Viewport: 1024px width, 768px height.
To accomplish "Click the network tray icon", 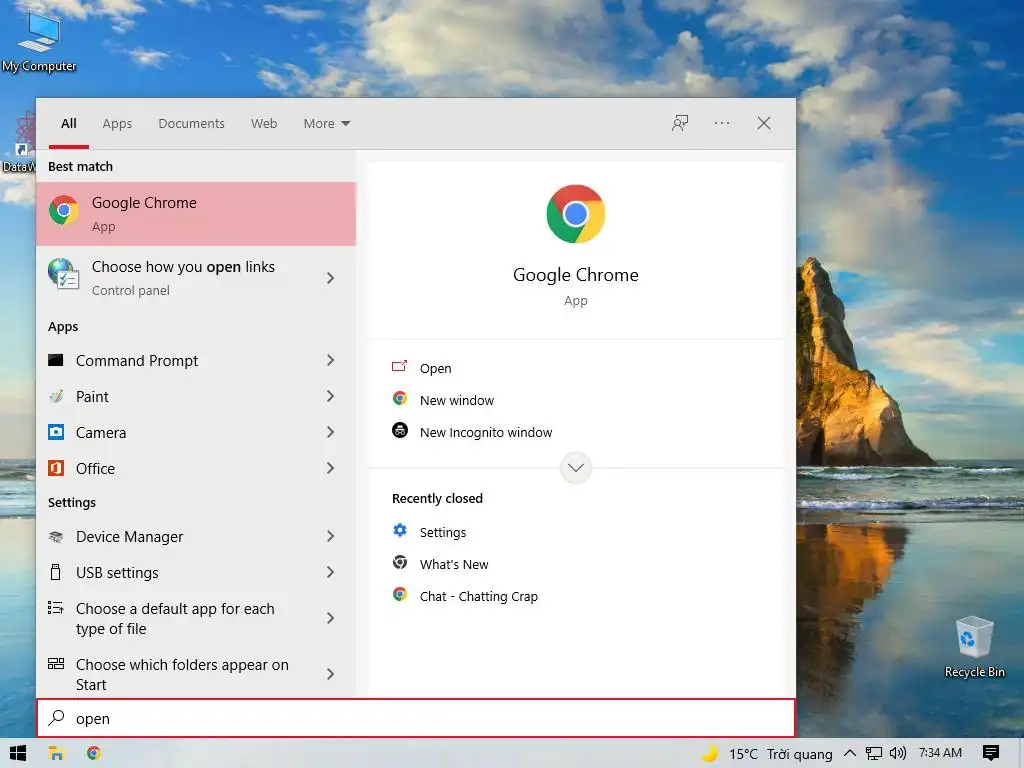I will [874, 754].
